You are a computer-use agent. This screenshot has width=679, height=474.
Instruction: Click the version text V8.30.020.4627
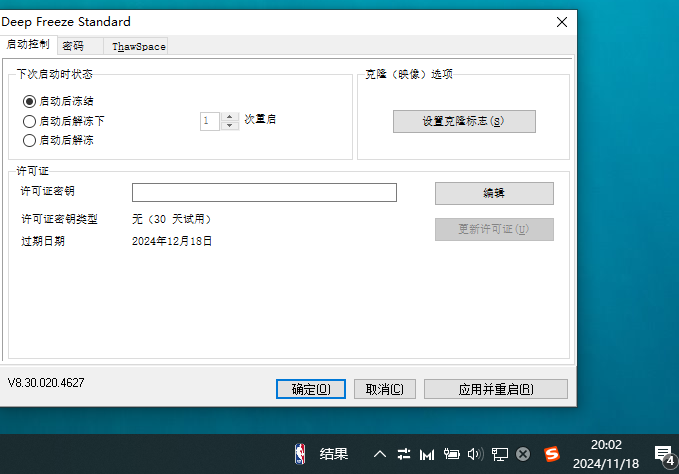(46, 383)
